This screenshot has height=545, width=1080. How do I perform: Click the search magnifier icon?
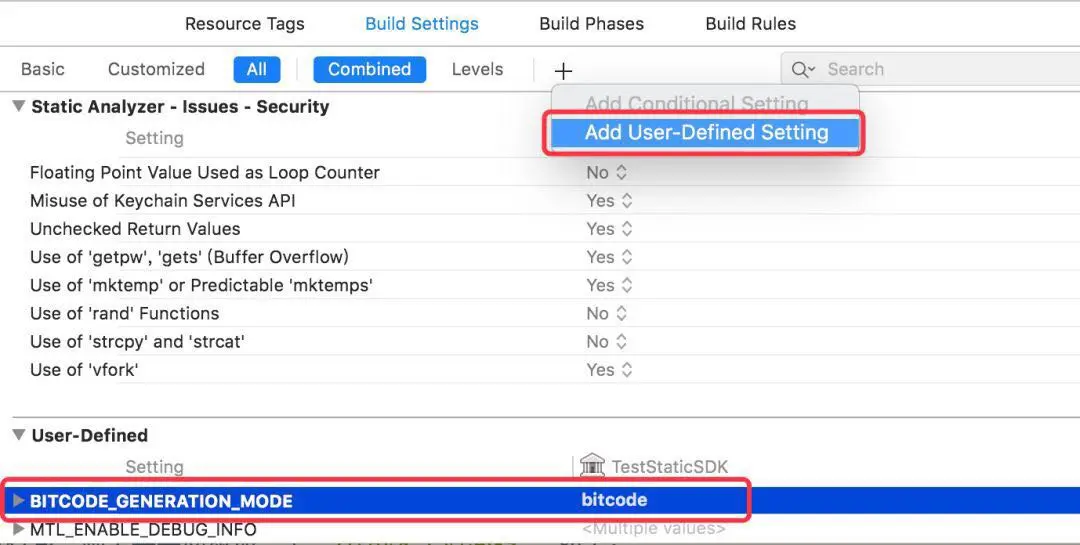[x=802, y=70]
